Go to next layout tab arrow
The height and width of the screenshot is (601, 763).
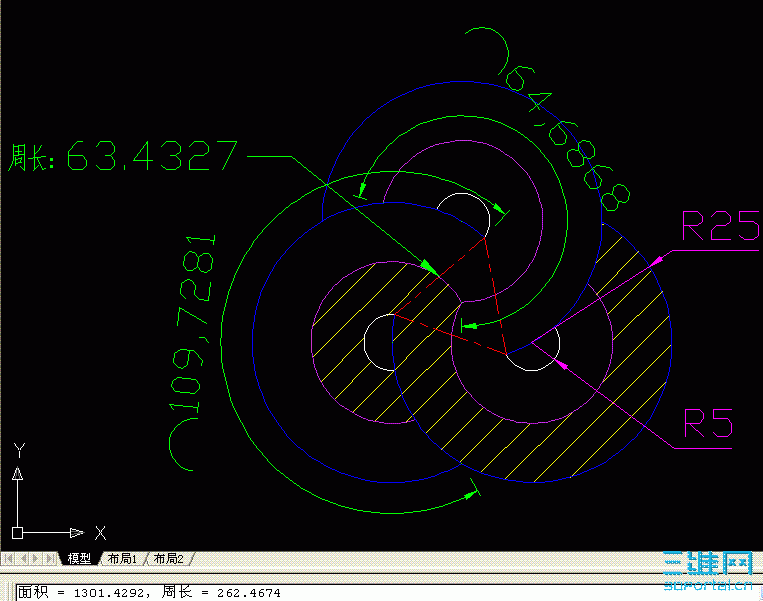(36, 558)
